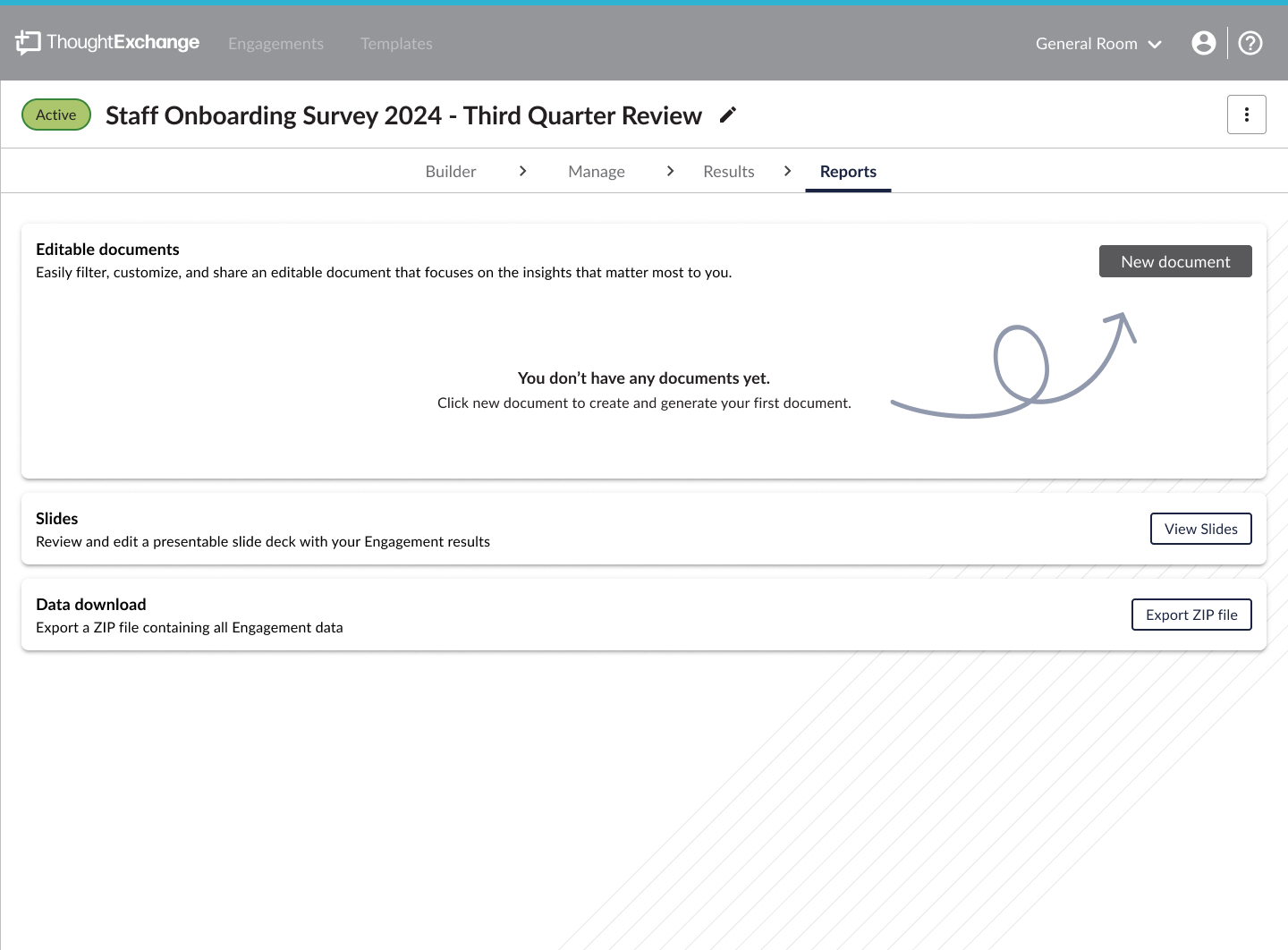
Task: Open the three-dot more options menu
Action: 1246,115
